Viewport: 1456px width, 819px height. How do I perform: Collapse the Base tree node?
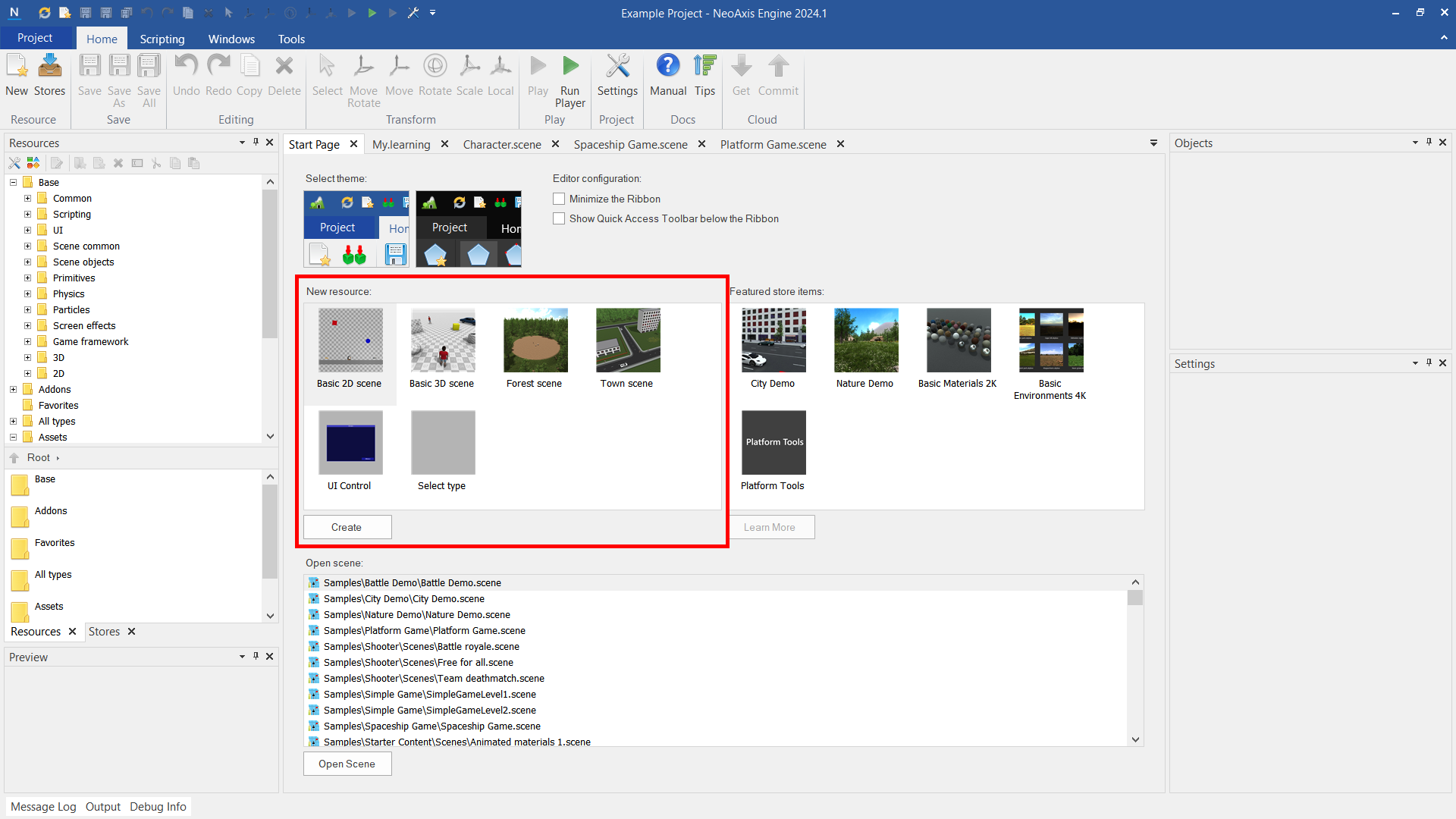[x=14, y=183]
